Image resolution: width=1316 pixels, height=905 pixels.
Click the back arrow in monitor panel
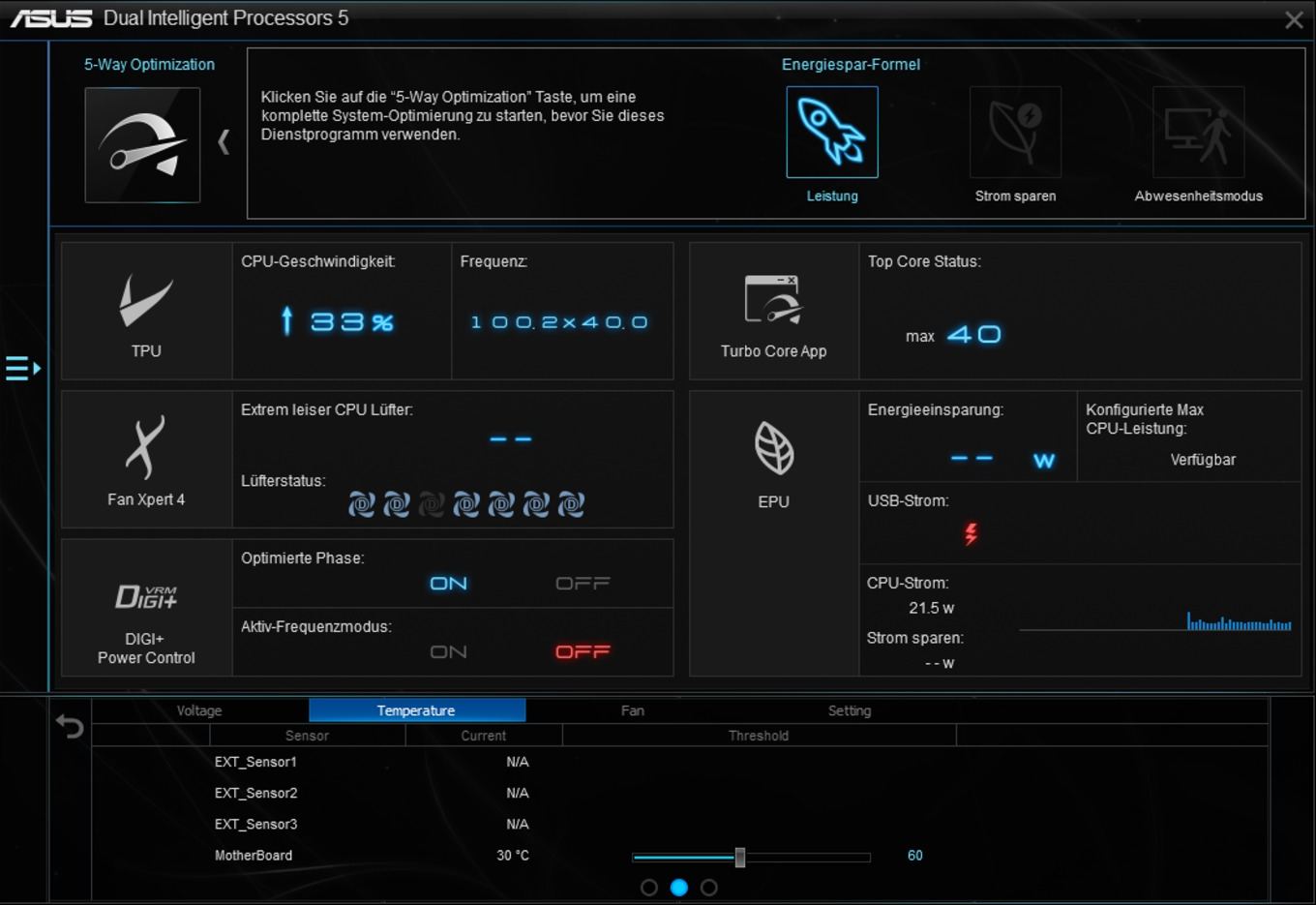[70, 725]
